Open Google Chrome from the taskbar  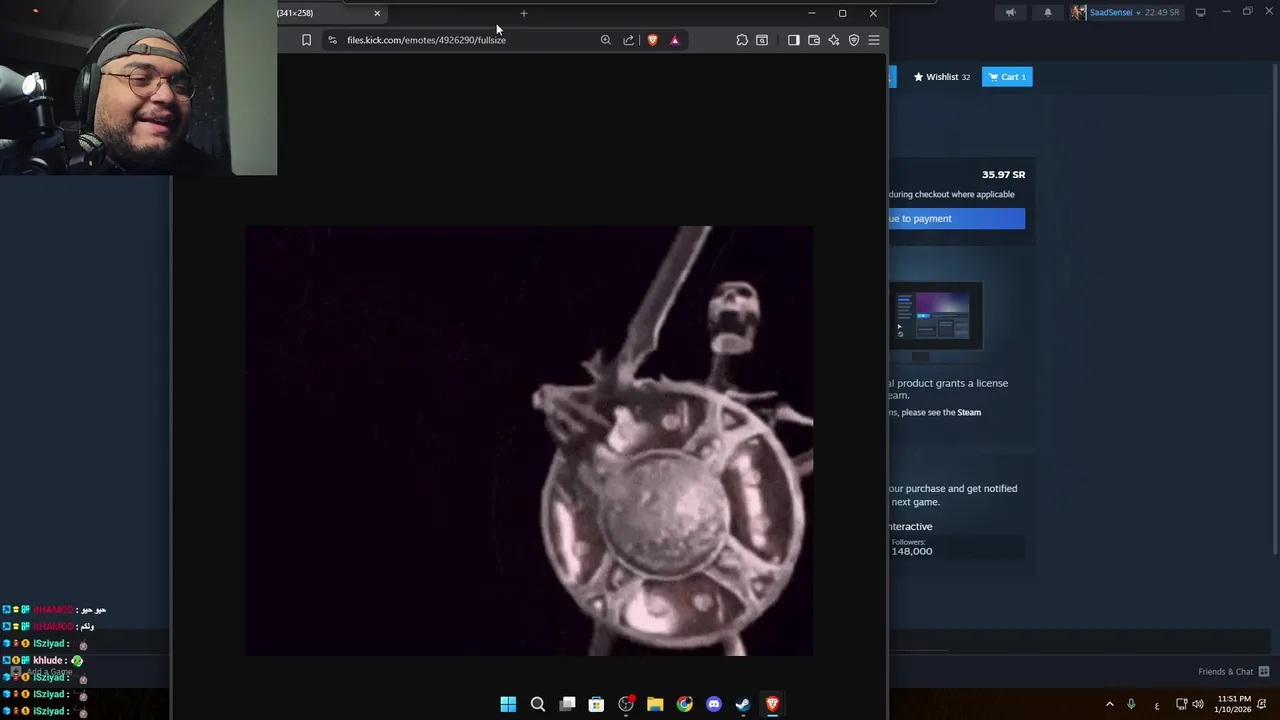(x=684, y=704)
